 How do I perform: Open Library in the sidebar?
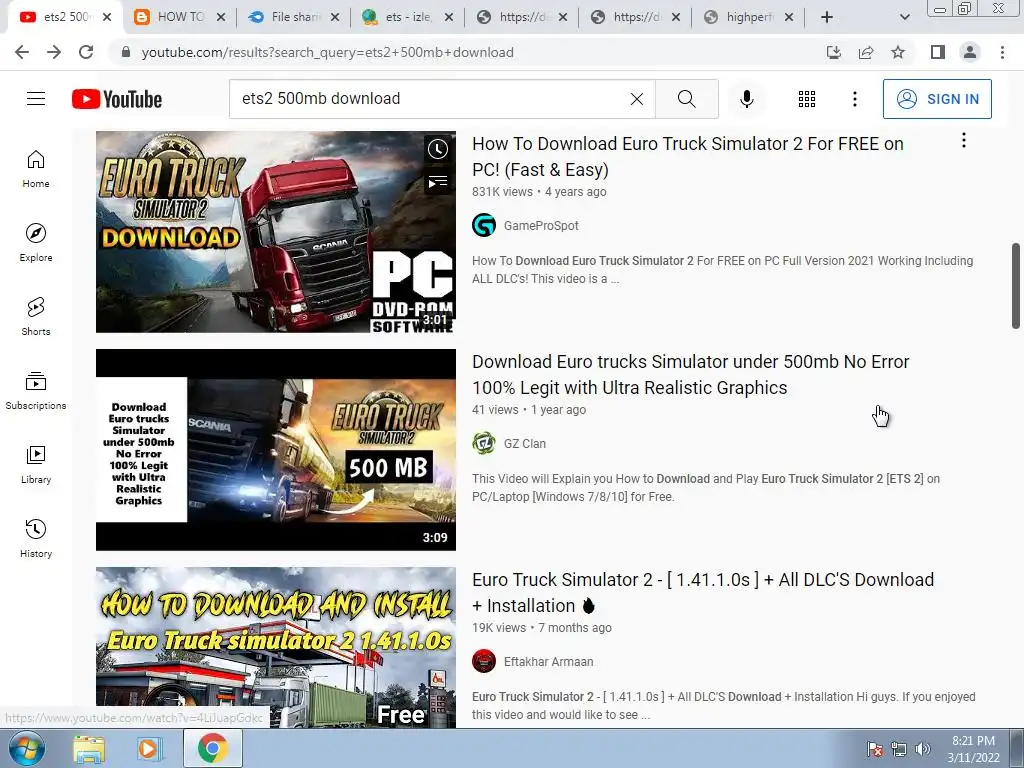pyautogui.click(x=36, y=464)
